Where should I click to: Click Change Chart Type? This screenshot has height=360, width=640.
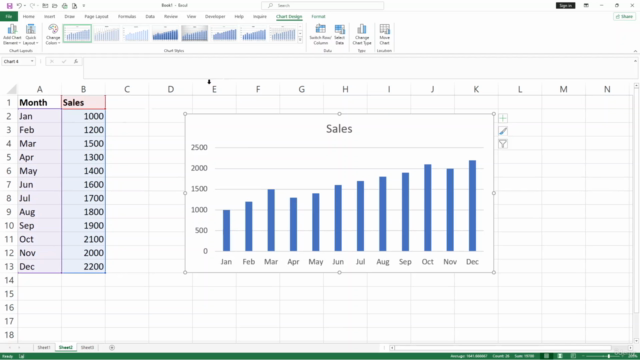[x=362, y=35]
